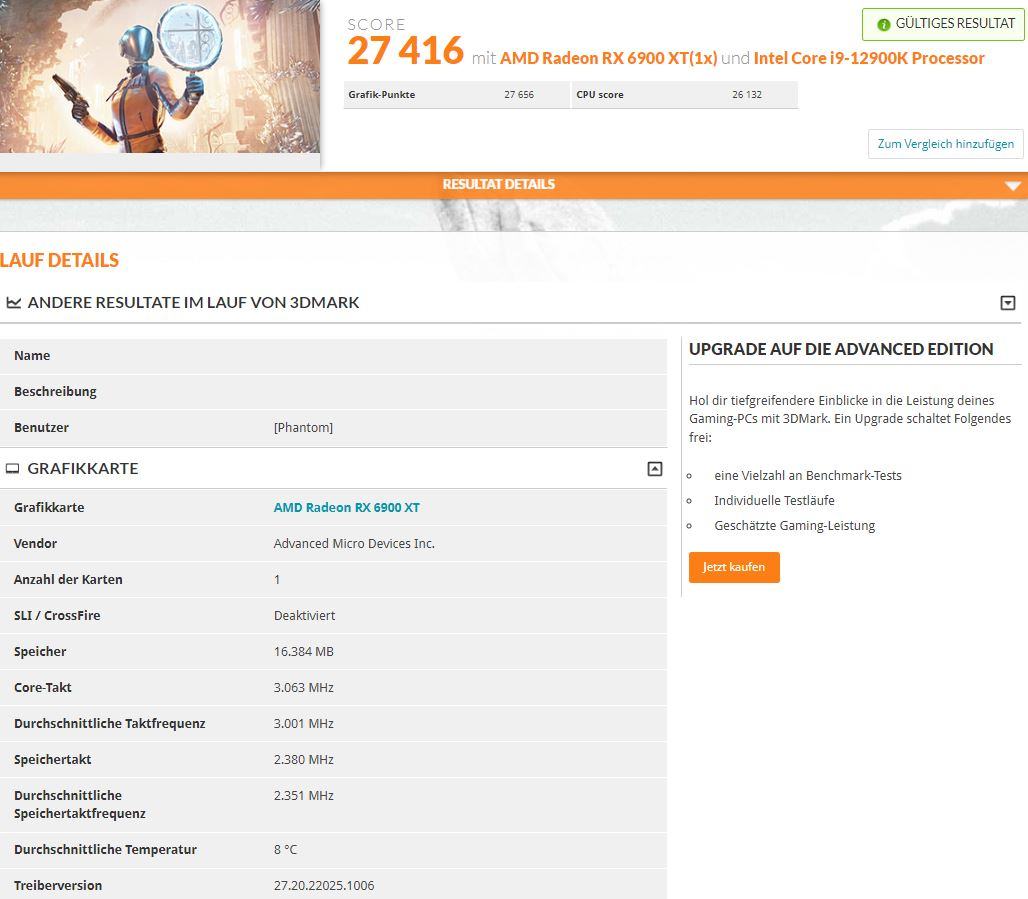Click the eine Vielzahl an Benchmark-Tests item
The width and height of the screenshot is (1028, 899).
click(808, 476)
